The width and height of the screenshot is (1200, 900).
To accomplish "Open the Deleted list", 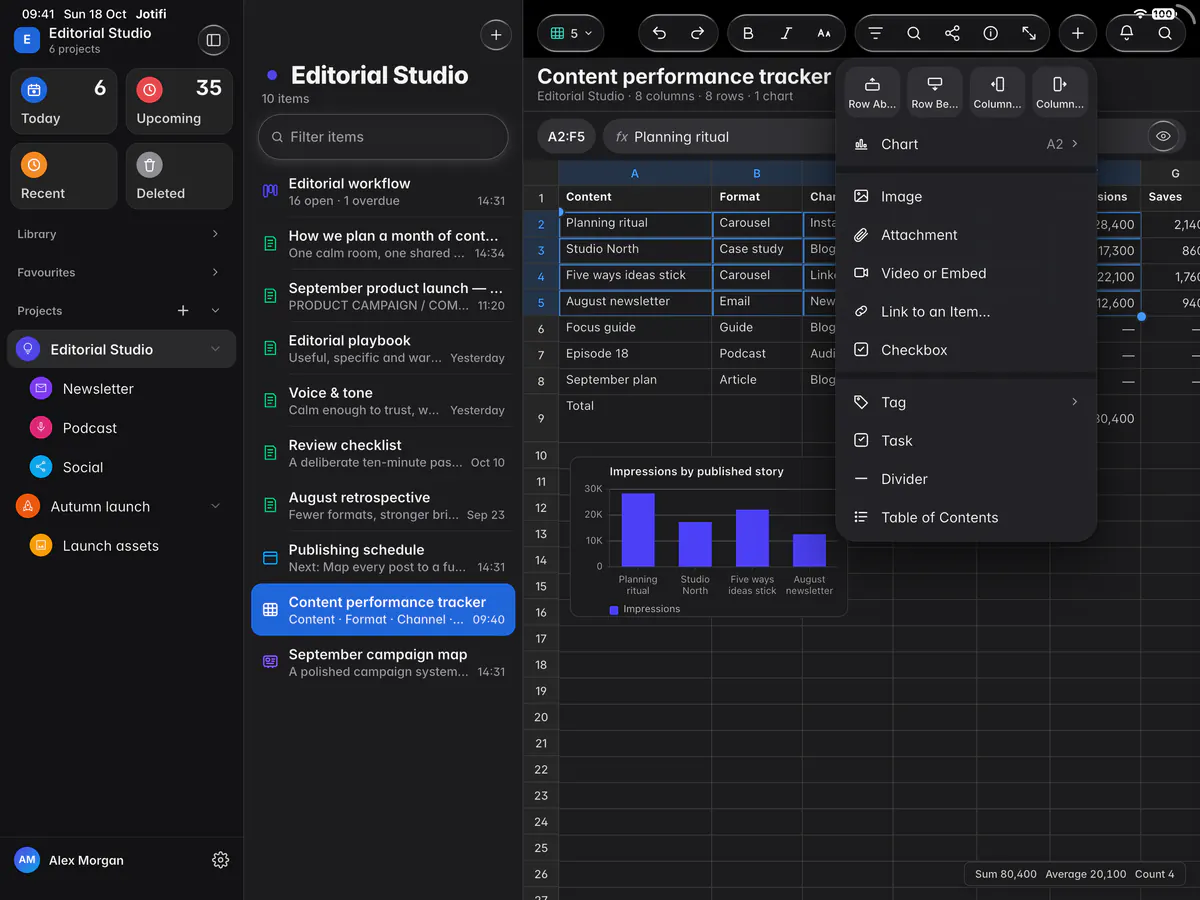I will pos(179,176).
